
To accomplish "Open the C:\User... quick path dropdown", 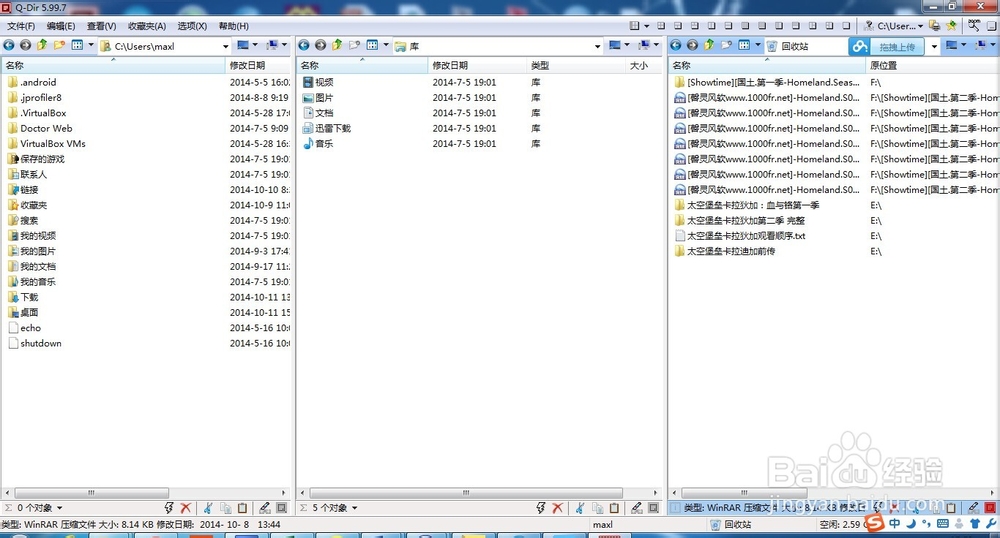I will [x=920, y=26].
